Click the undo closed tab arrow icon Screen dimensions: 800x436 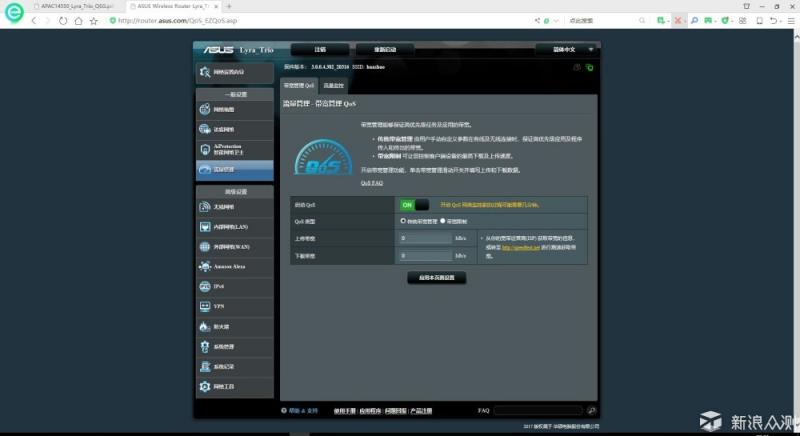773,20
